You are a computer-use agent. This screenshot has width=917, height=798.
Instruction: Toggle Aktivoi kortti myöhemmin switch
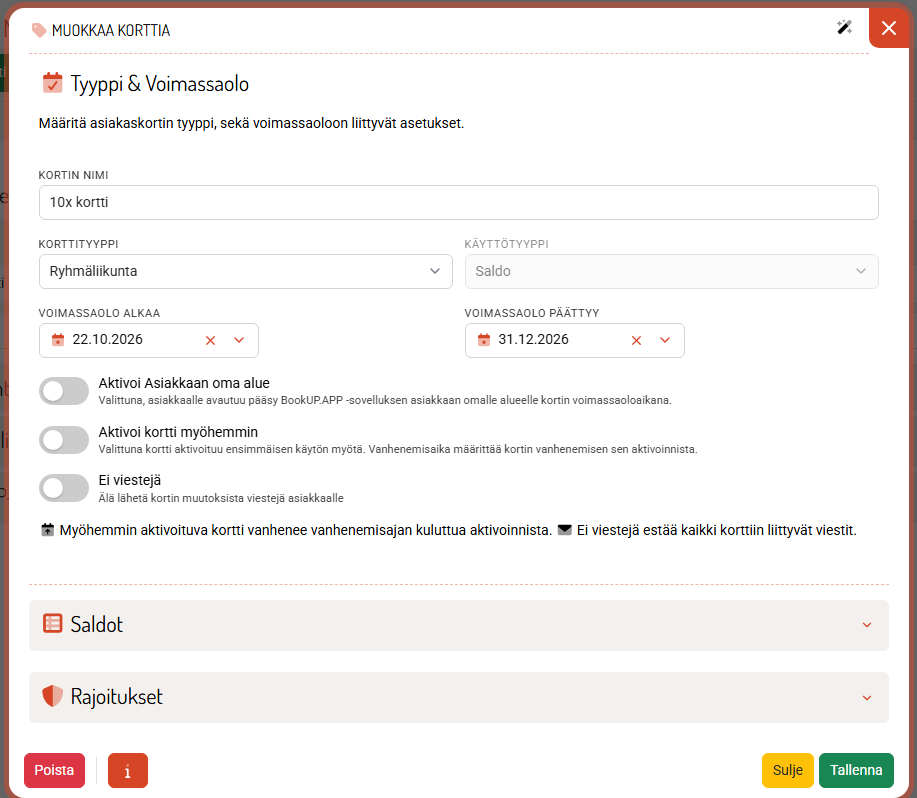(x=64, y=440)
